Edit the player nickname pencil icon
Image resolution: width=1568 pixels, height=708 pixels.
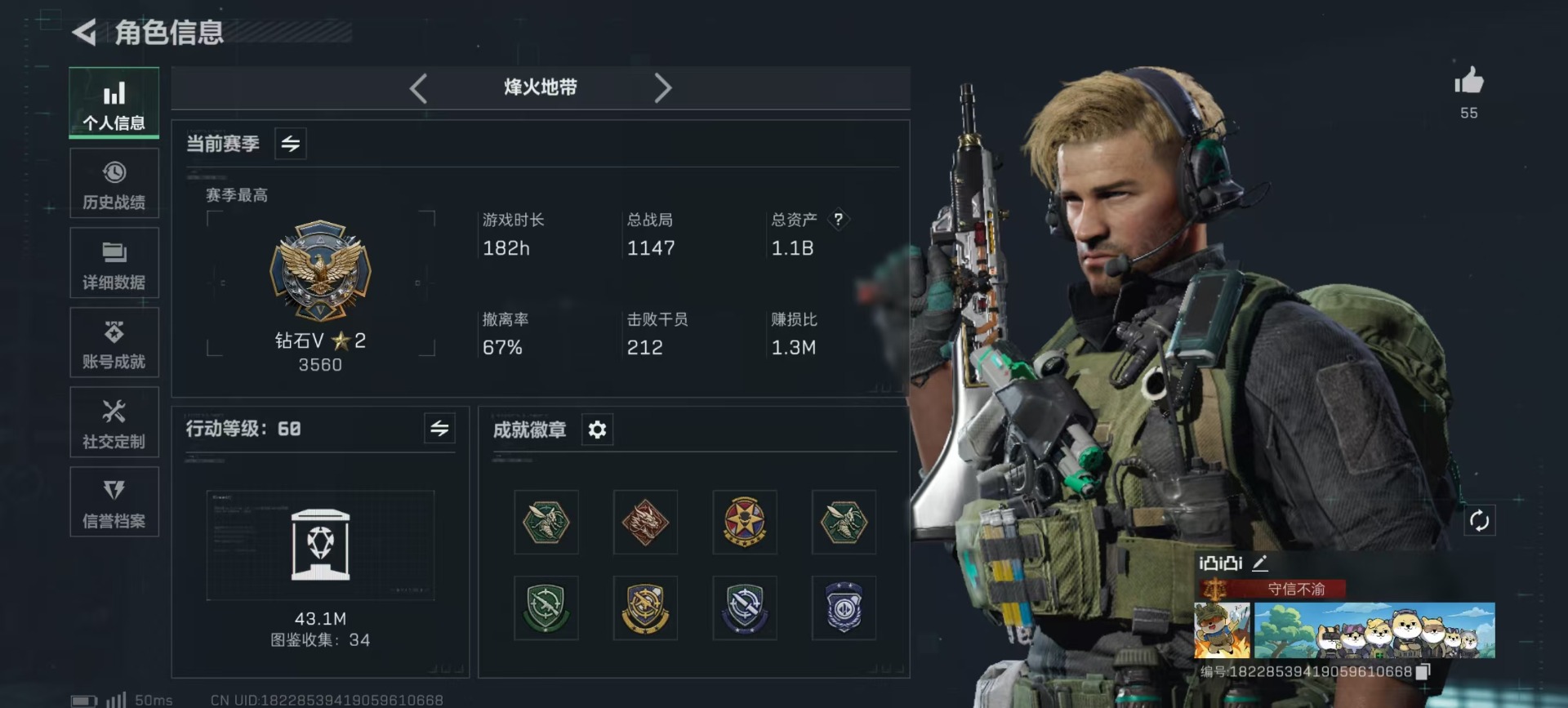pos(1260,563)
